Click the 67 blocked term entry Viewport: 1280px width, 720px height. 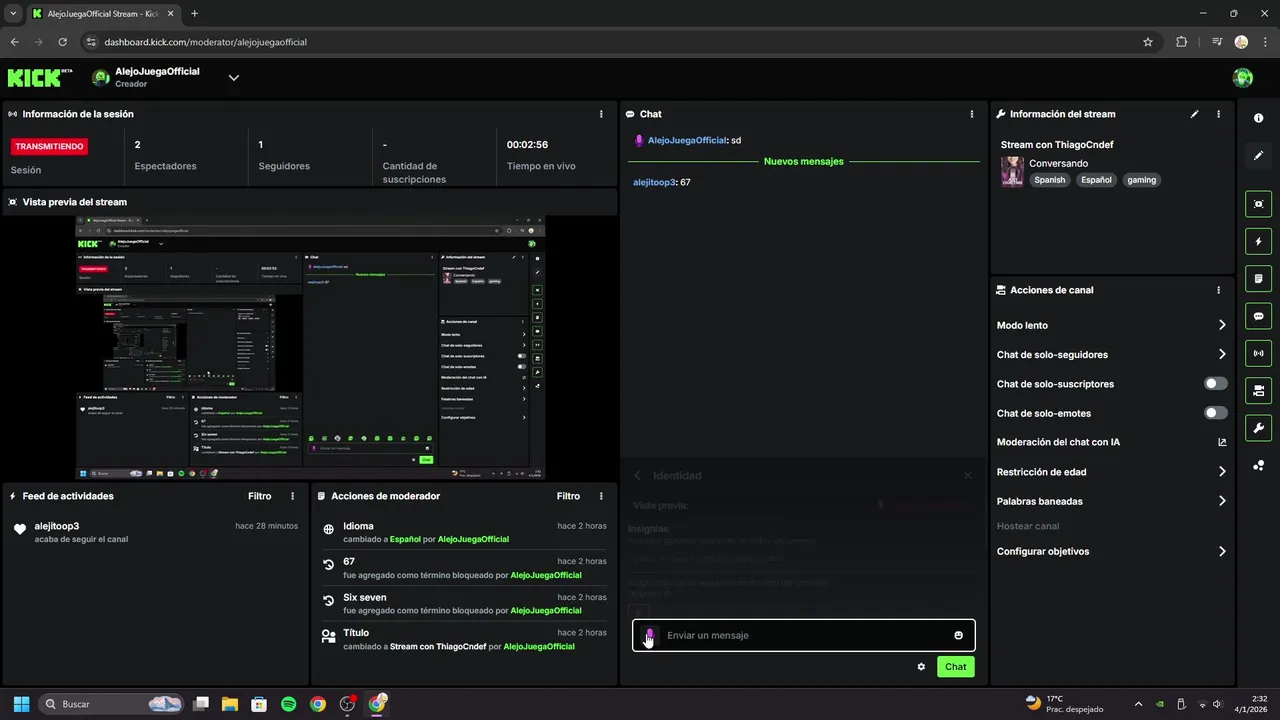coord(464,568)
